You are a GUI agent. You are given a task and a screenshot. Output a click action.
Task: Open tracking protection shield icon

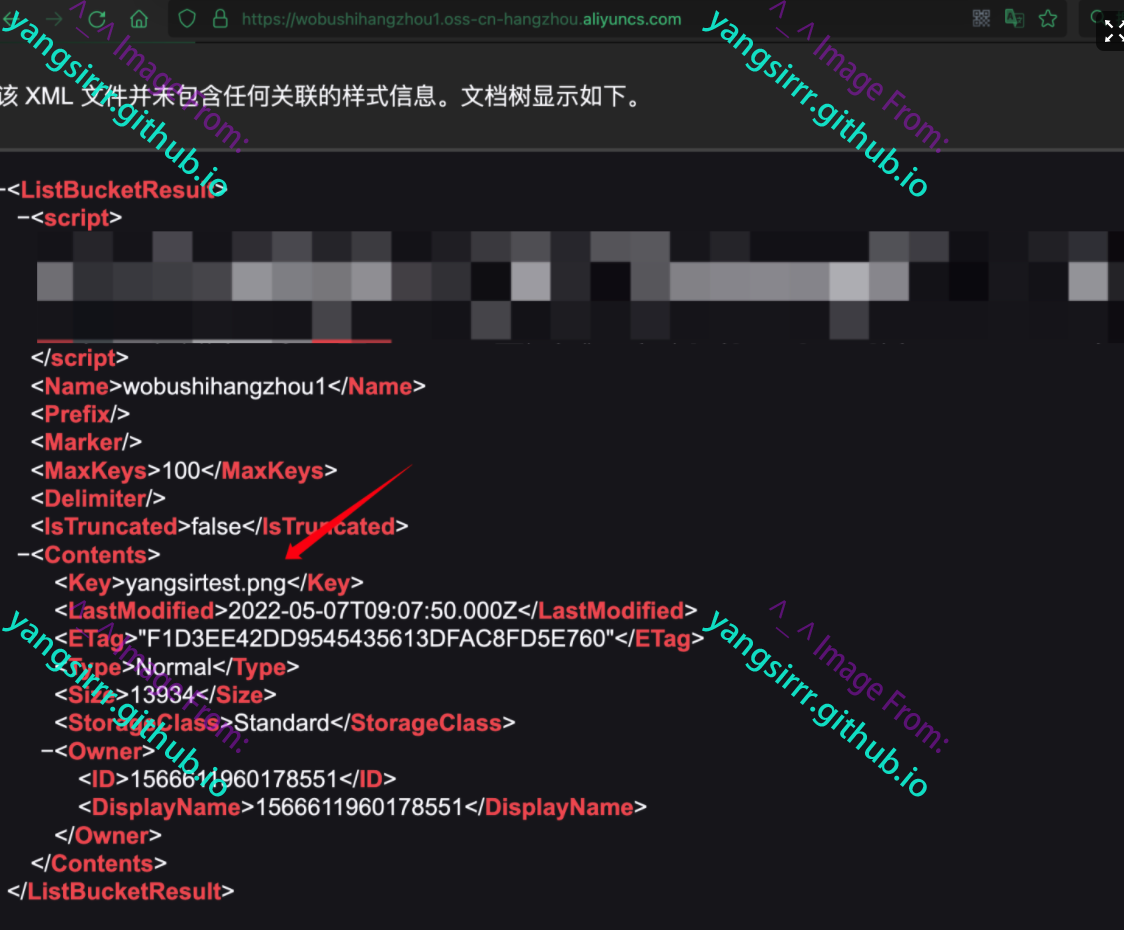pos(187,19)
